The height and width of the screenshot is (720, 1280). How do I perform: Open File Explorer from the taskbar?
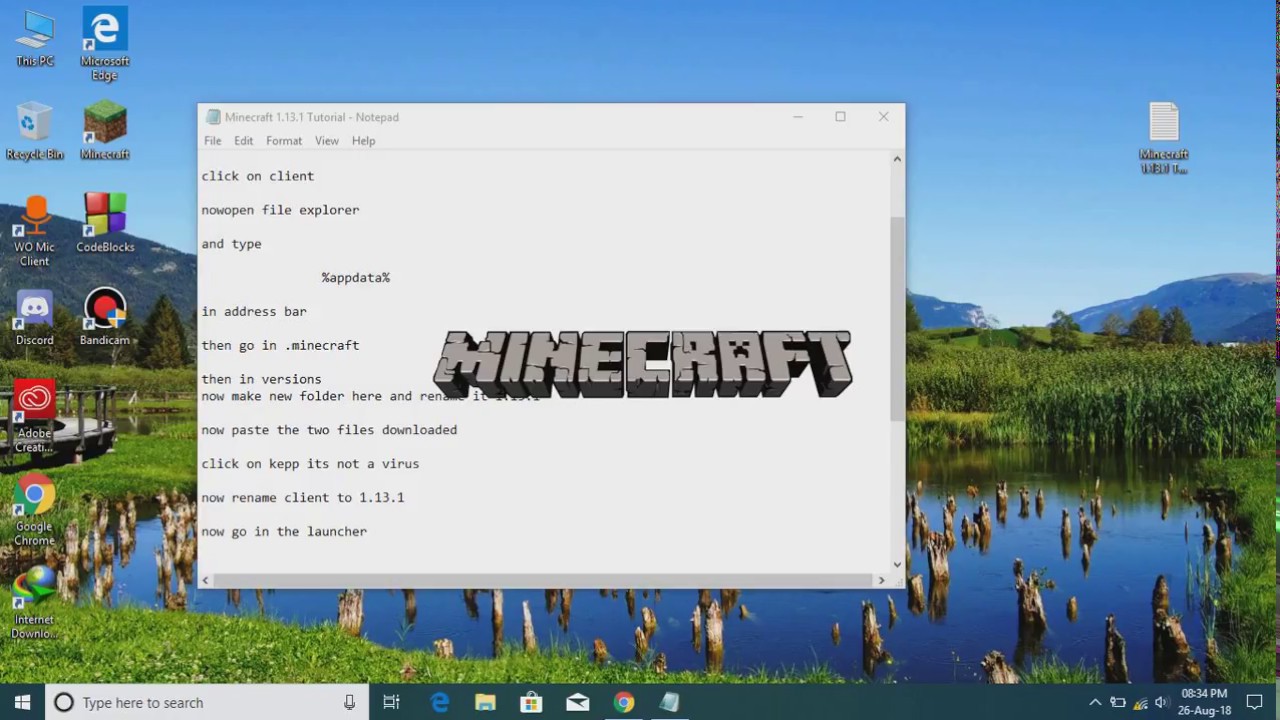coord(485,702)
